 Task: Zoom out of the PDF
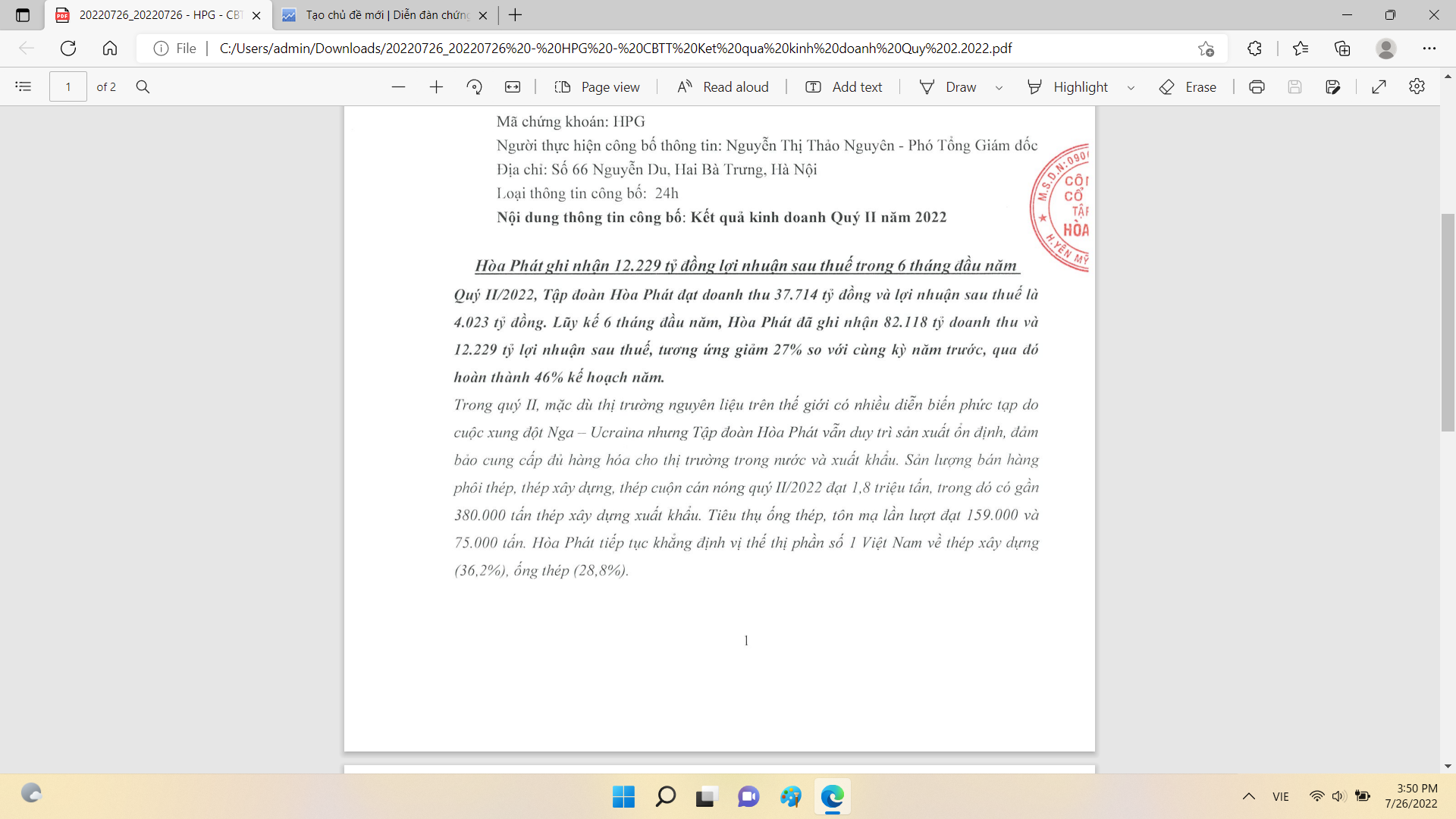click(398, 87)
